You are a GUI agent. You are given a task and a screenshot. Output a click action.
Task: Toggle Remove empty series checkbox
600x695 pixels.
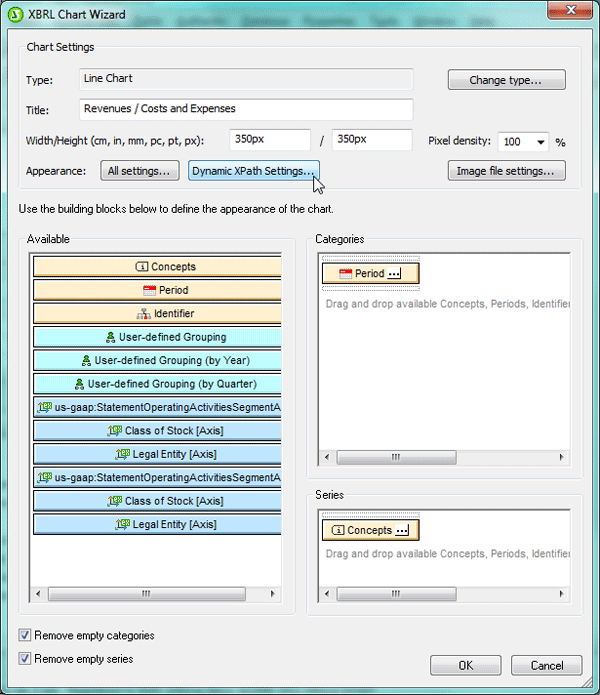click(x=25, y=659)
